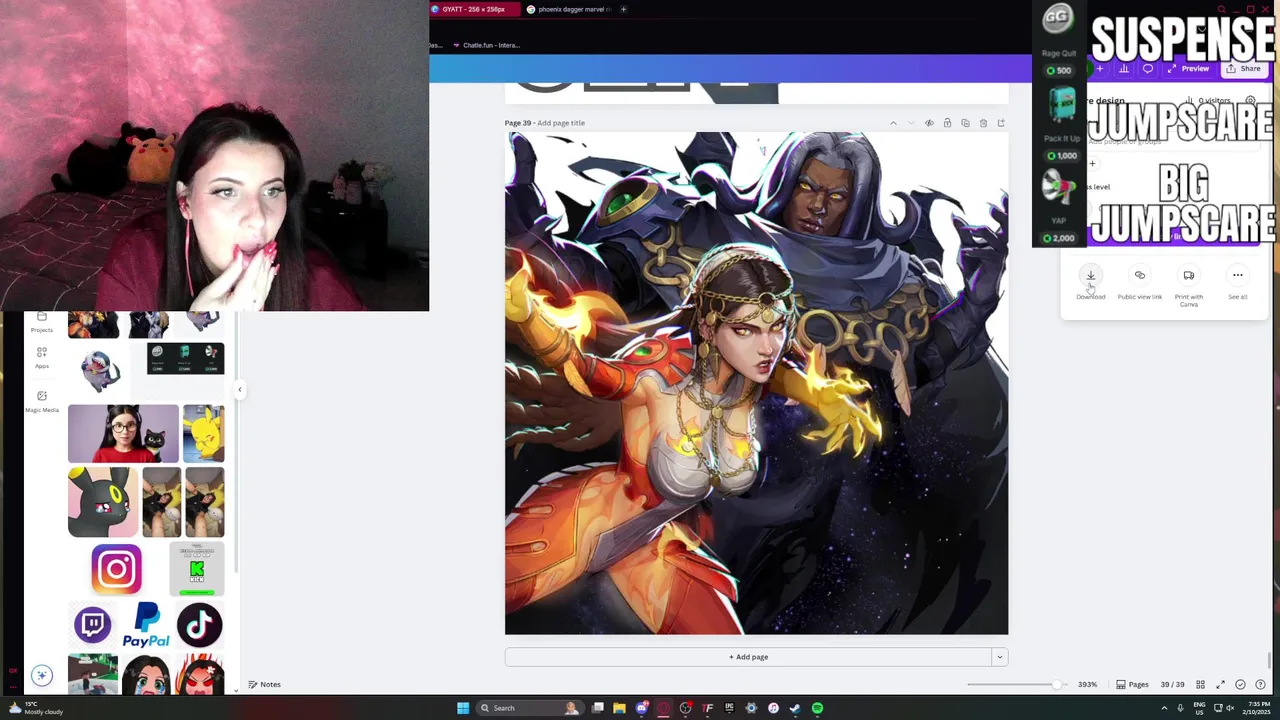Viewport: 1280px width, 720px height.
Task: Expand the Add page dropdown arrow
Action: (x=999, y=657)
